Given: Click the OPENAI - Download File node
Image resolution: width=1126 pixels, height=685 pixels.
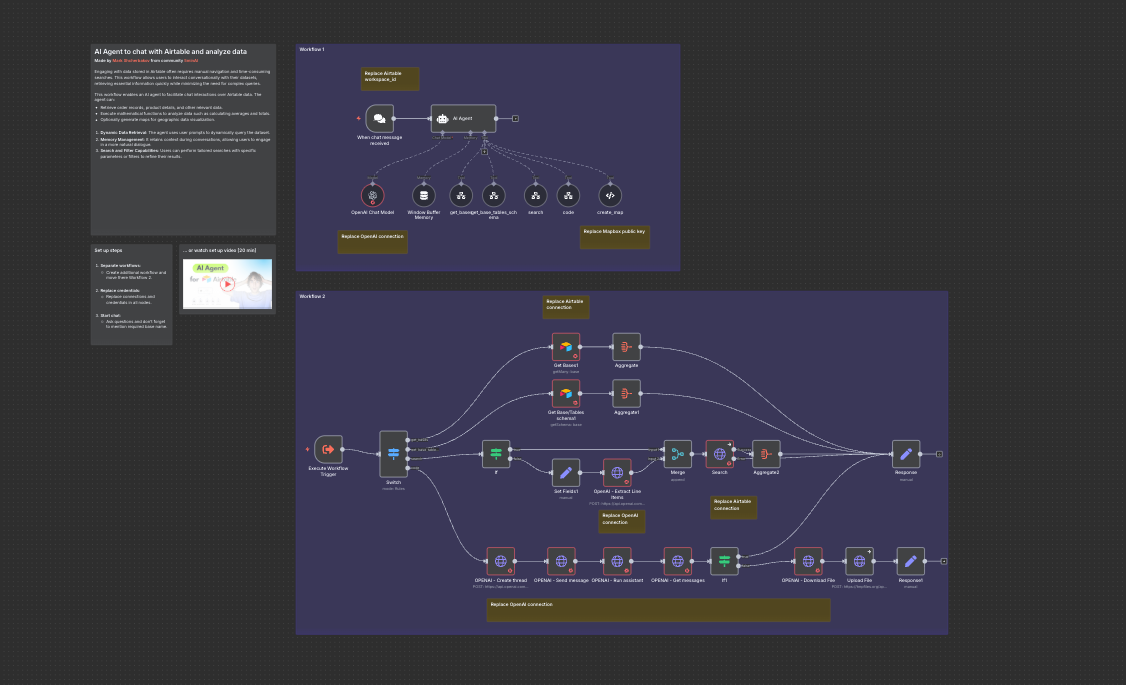Looking at the screenshot, I should 808,561.
